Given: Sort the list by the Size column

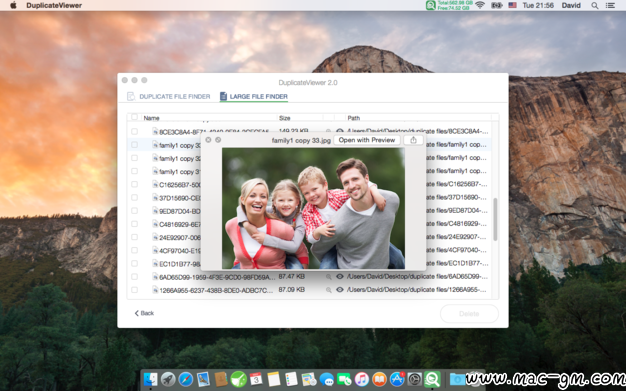Looking at the screenshot, I should tap(285, 118).
